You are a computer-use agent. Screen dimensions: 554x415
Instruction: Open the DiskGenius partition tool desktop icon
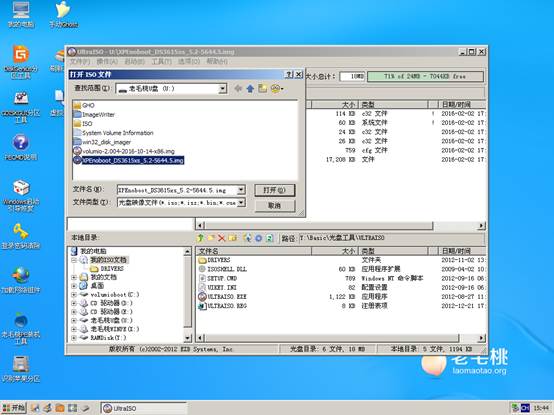click(20, 62)
